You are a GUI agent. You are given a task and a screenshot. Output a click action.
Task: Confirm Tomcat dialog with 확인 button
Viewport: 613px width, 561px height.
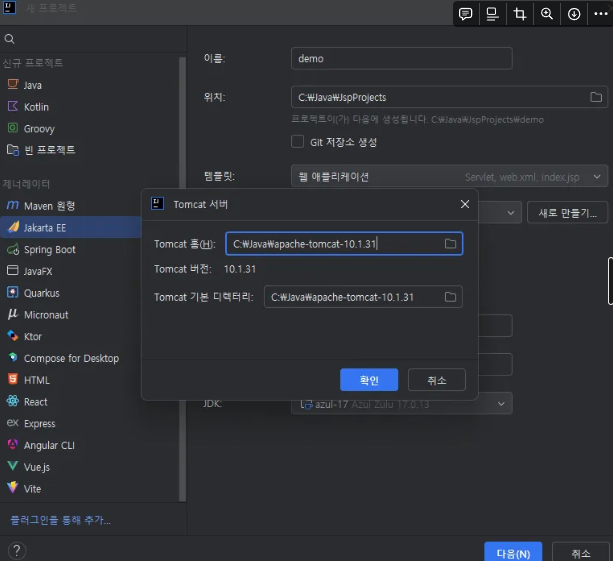(x=369, y=380)
